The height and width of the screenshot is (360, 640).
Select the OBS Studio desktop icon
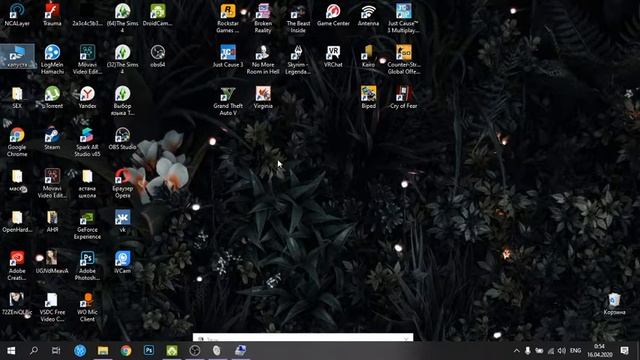122,139
